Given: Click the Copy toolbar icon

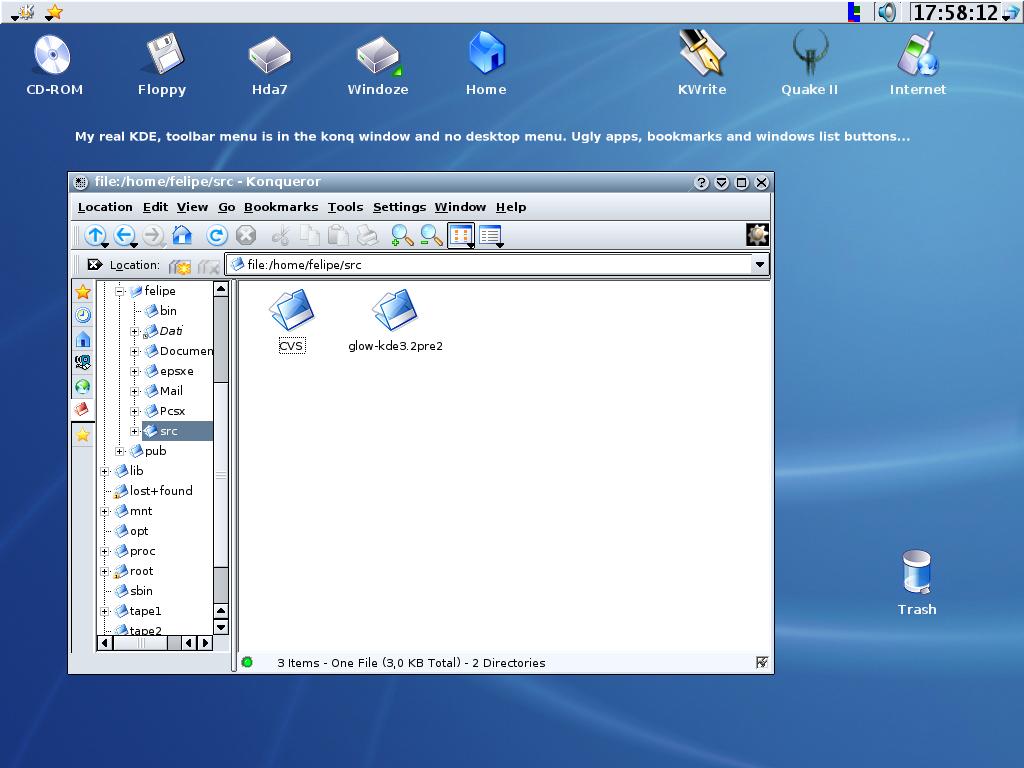Looking at the screenshot, I should pos(310,235).
